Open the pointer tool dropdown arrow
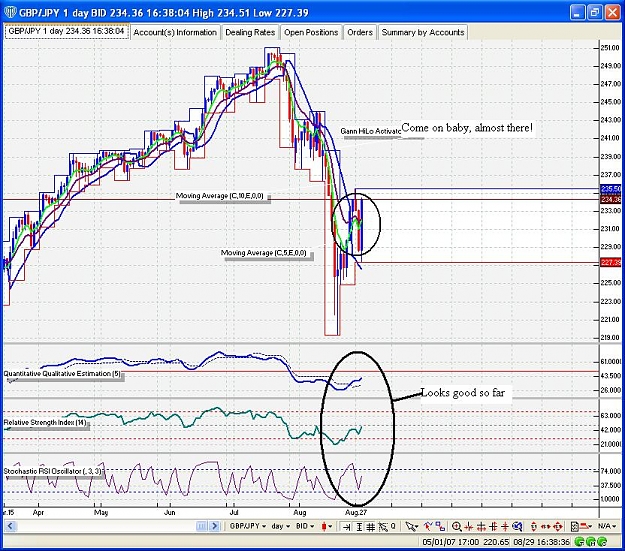The image size is (625, 551). pos(417,527)
